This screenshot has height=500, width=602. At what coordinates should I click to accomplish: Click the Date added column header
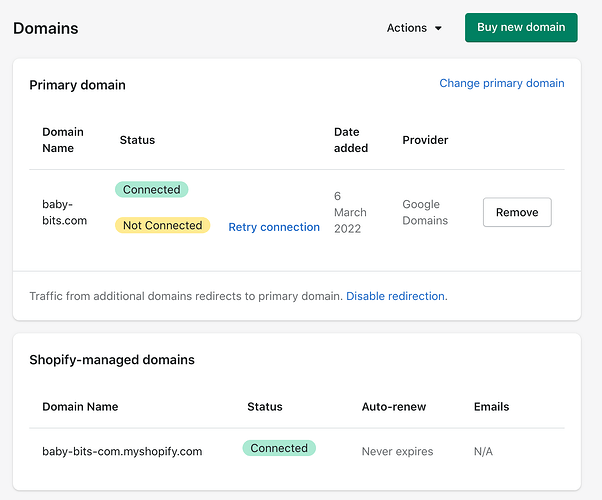tap(351, 140)
